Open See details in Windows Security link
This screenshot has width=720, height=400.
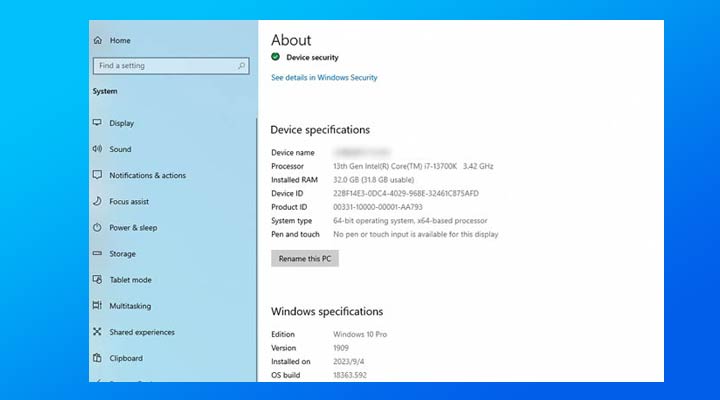point(324,78)
